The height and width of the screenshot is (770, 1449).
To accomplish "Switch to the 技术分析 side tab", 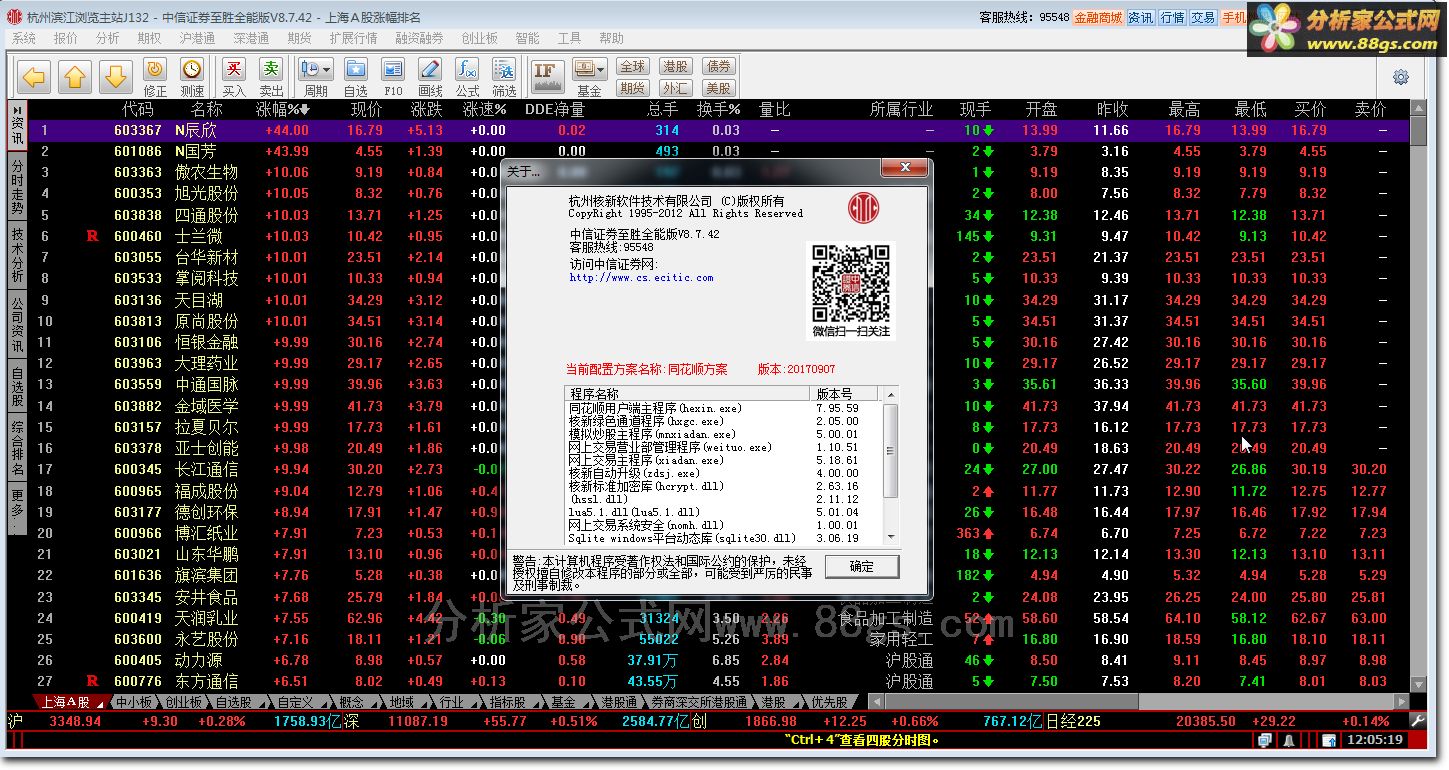I will [x=17, y=255].
